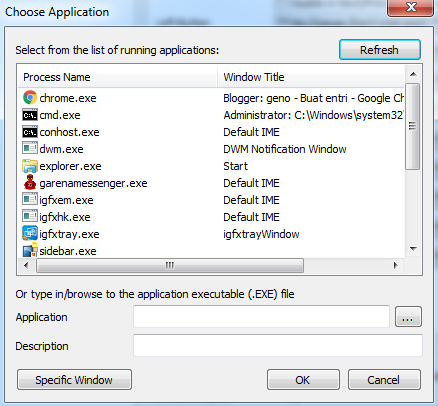Click the cmd.exe console icon
This screenshot has width=438, height=406.
coord(30,115)
